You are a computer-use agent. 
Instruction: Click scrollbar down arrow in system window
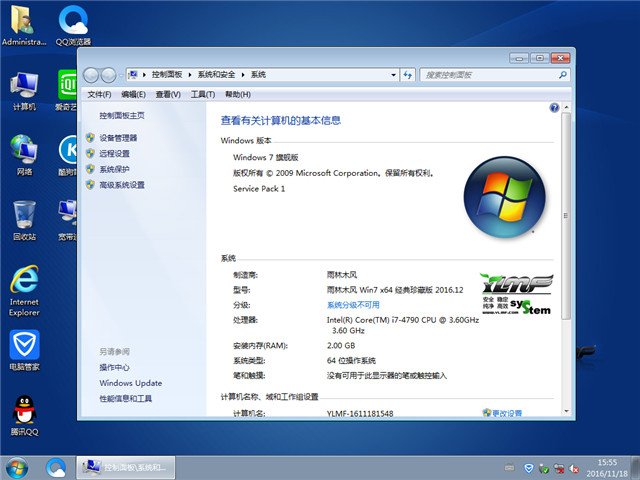566,411
